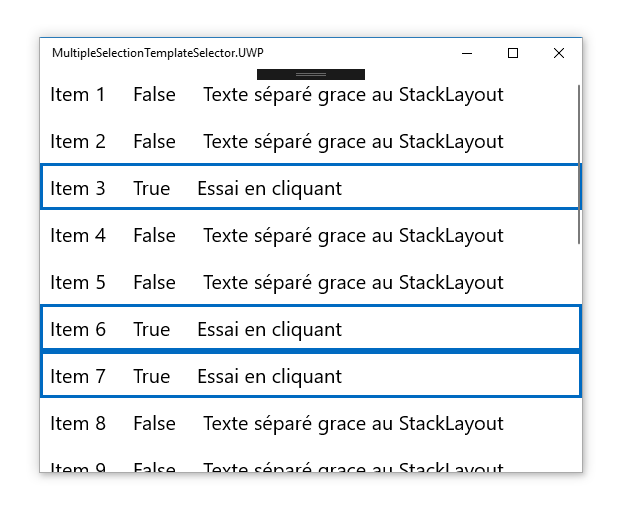631x526 pixels.
Task: Click the "False" value in Item 8
Action: coord(154,424)
